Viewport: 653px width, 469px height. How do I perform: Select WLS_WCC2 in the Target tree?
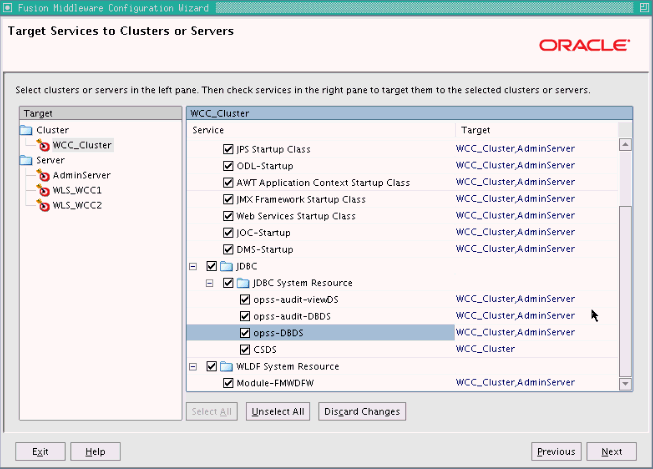77,205
